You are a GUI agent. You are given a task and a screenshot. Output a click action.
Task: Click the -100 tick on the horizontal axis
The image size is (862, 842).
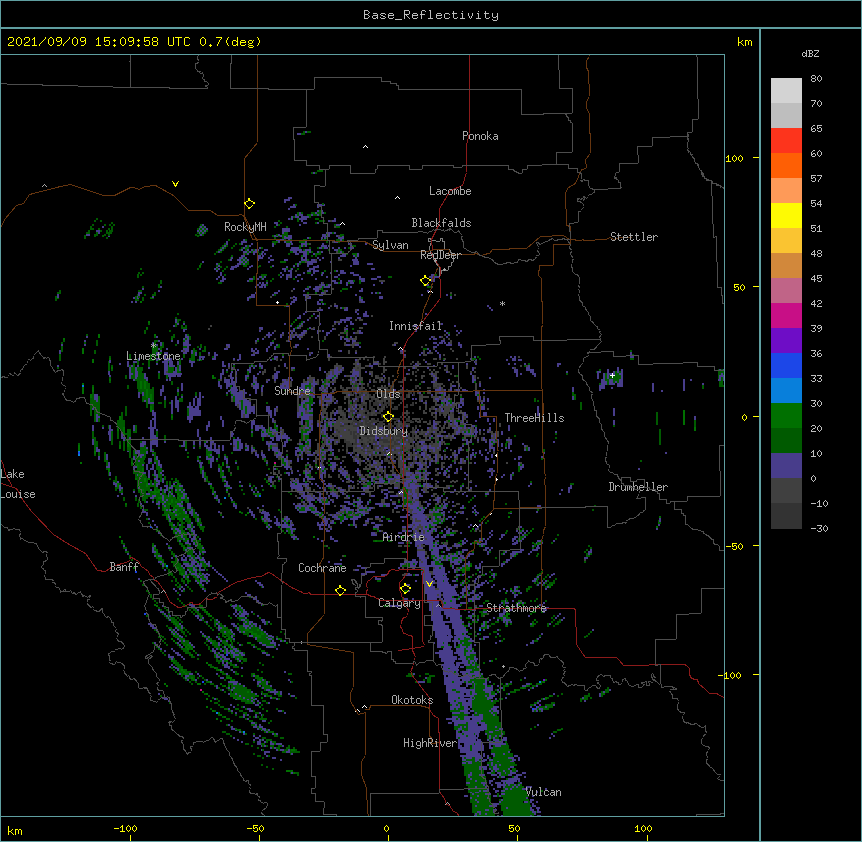pyautogui.click(x=125, y=828)
